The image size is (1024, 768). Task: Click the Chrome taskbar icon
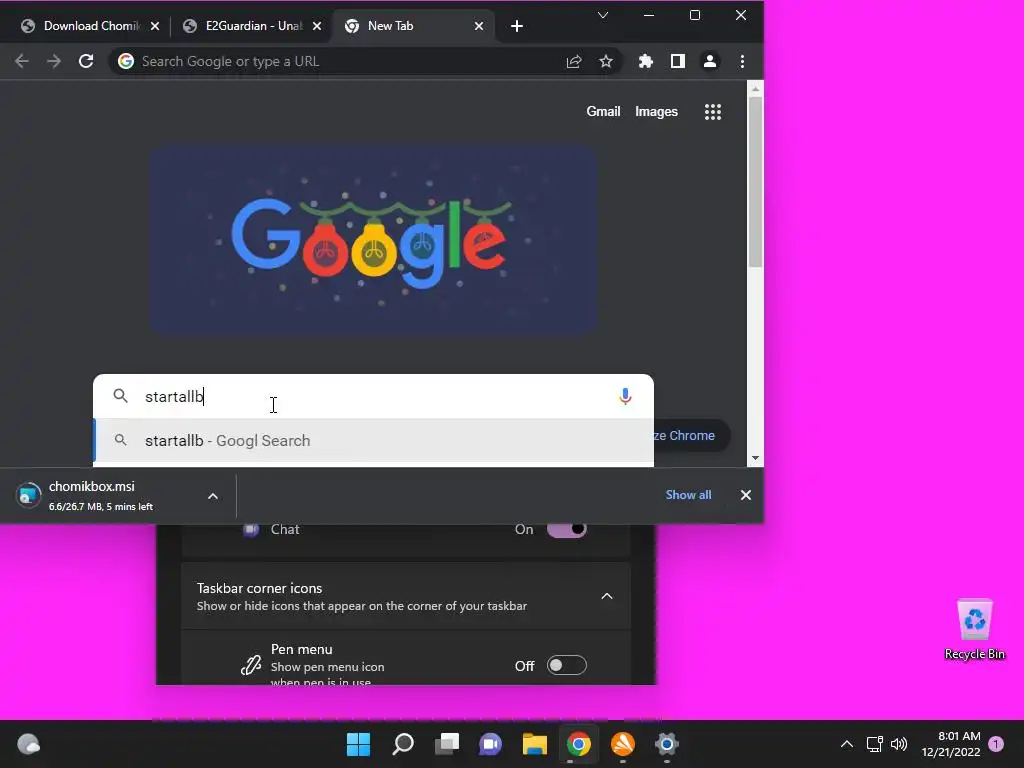(579, 744)
